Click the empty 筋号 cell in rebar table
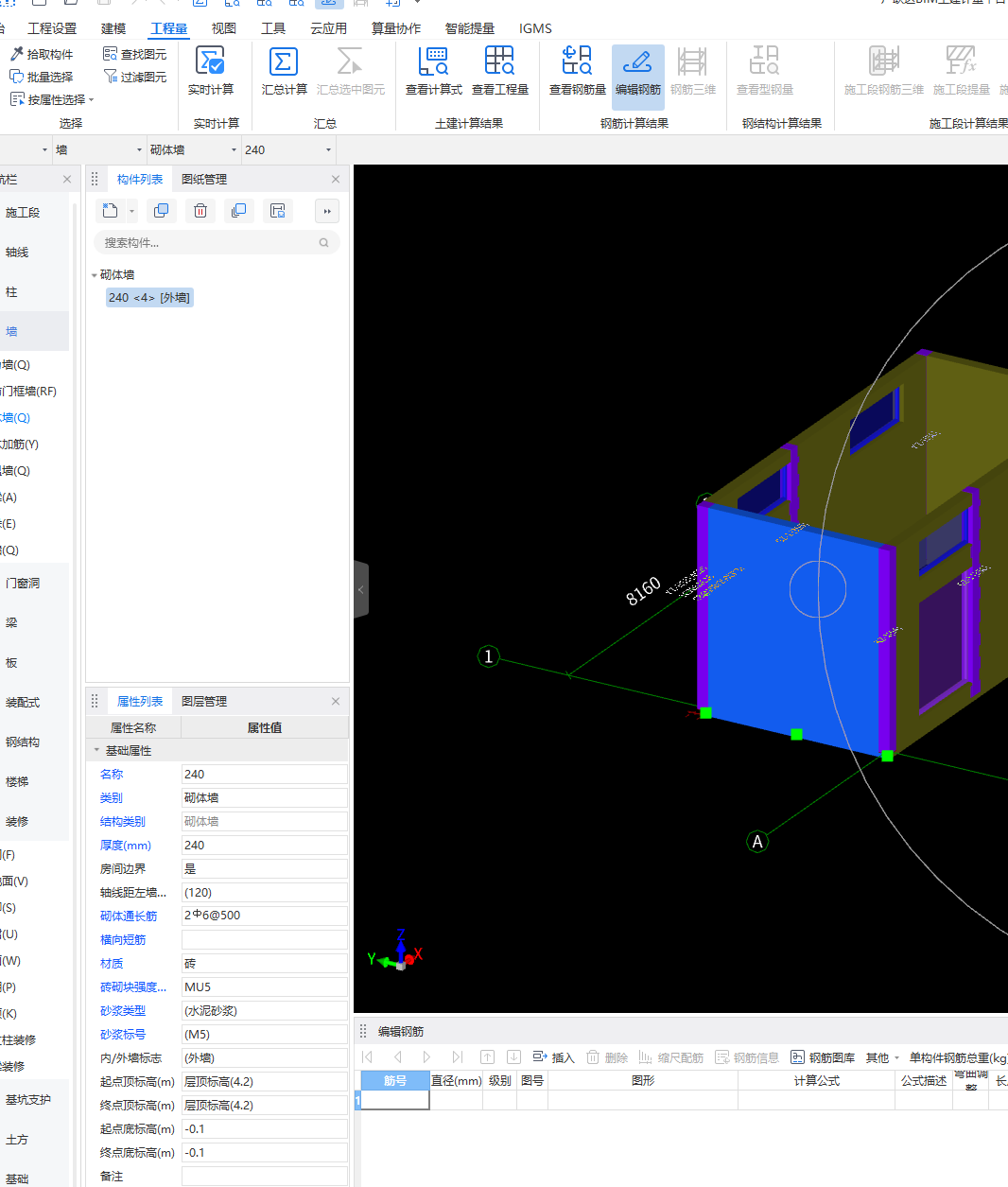Screen dimensions: 1008x1187 (395, 1100)
